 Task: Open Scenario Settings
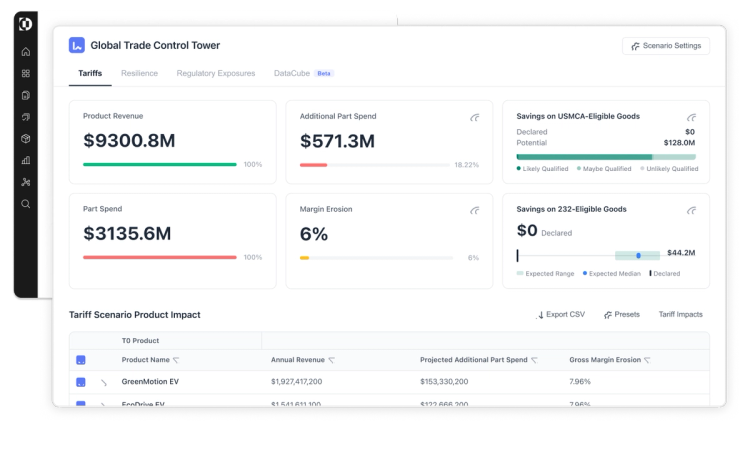tap(666, 46)
